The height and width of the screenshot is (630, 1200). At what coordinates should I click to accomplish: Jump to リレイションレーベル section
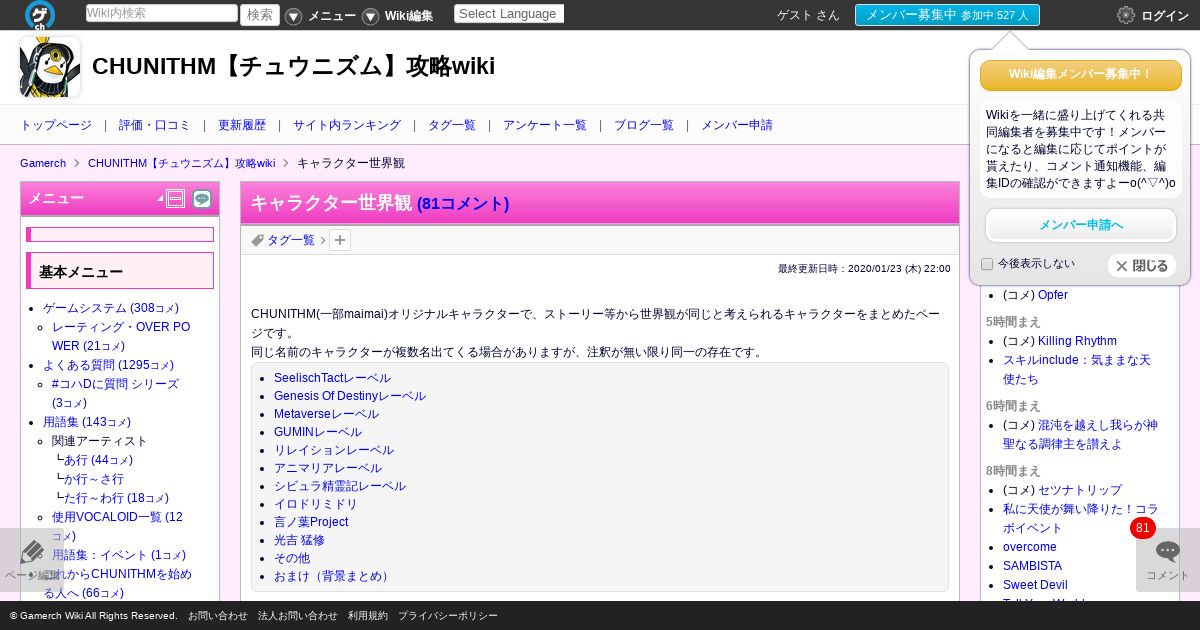coord(334,450)
